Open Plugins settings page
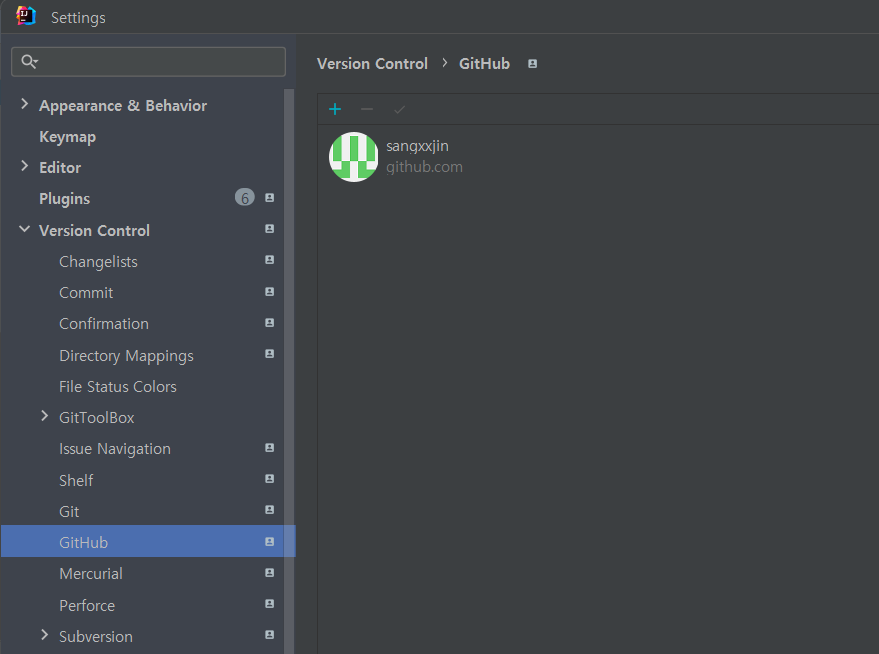This screenshot has width=879, height=654. (x=64, y=199)
